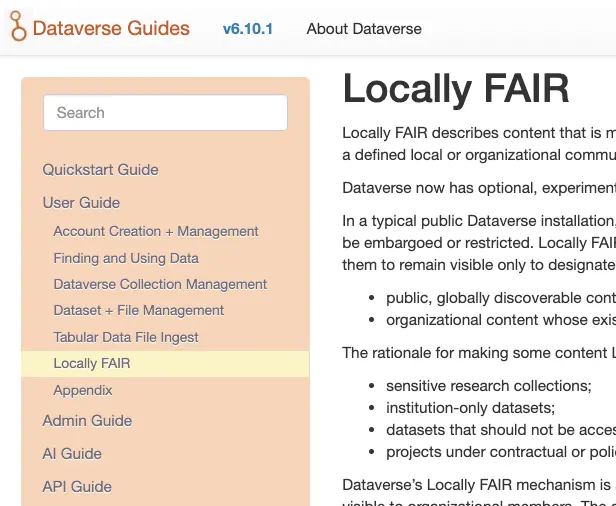Open the Quickstart Guide sidebar link
The image size is (616, 506).
pyautogui.click(x=101, y=170)
